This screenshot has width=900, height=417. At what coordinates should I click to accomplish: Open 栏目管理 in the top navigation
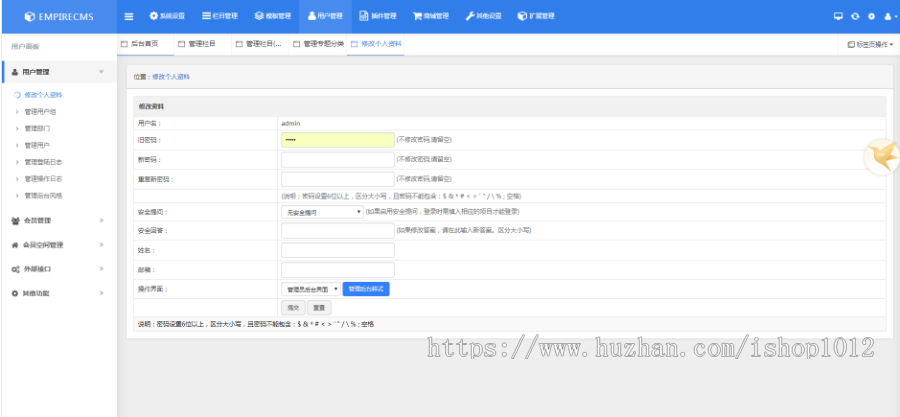(x=220, y=16)
